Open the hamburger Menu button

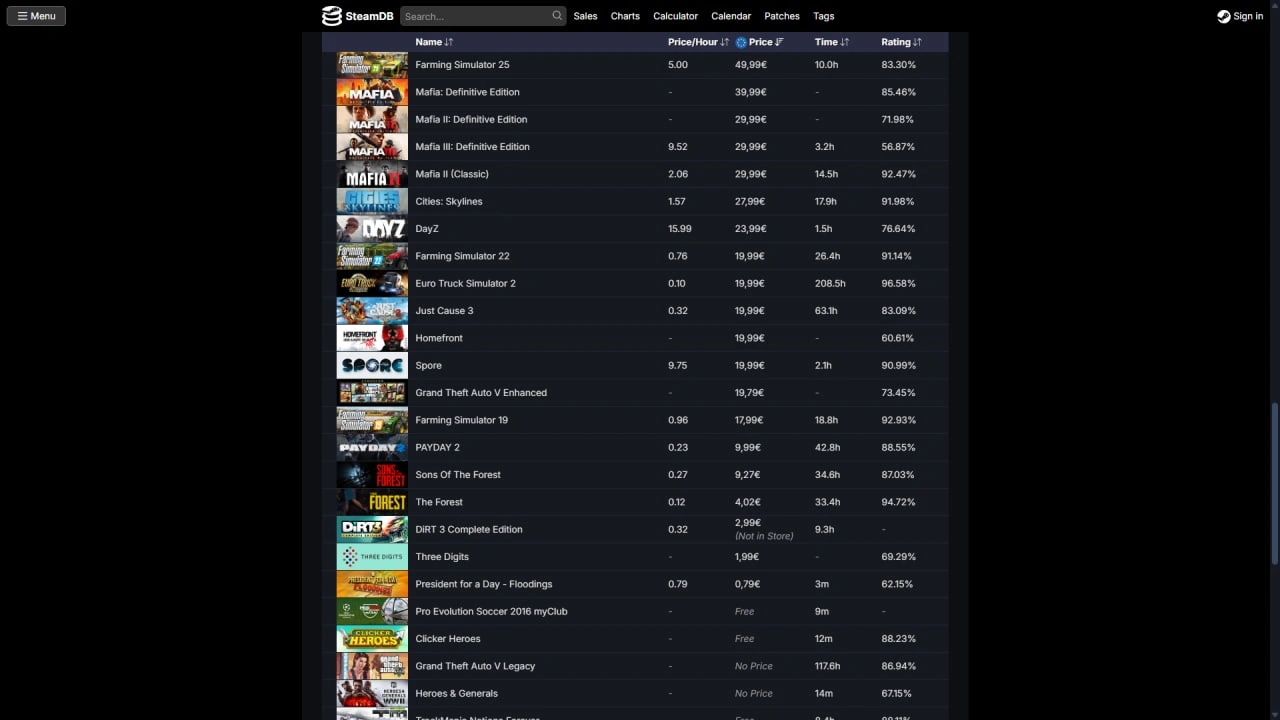tap(36, 16)
